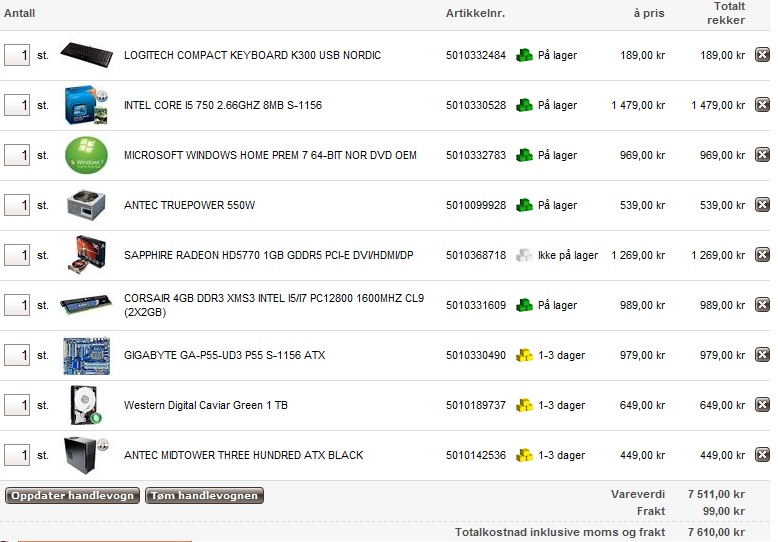Open Western Digital Caviar Green 1 TB link
Screen dimensions: 778x542
tap(206, 406)
